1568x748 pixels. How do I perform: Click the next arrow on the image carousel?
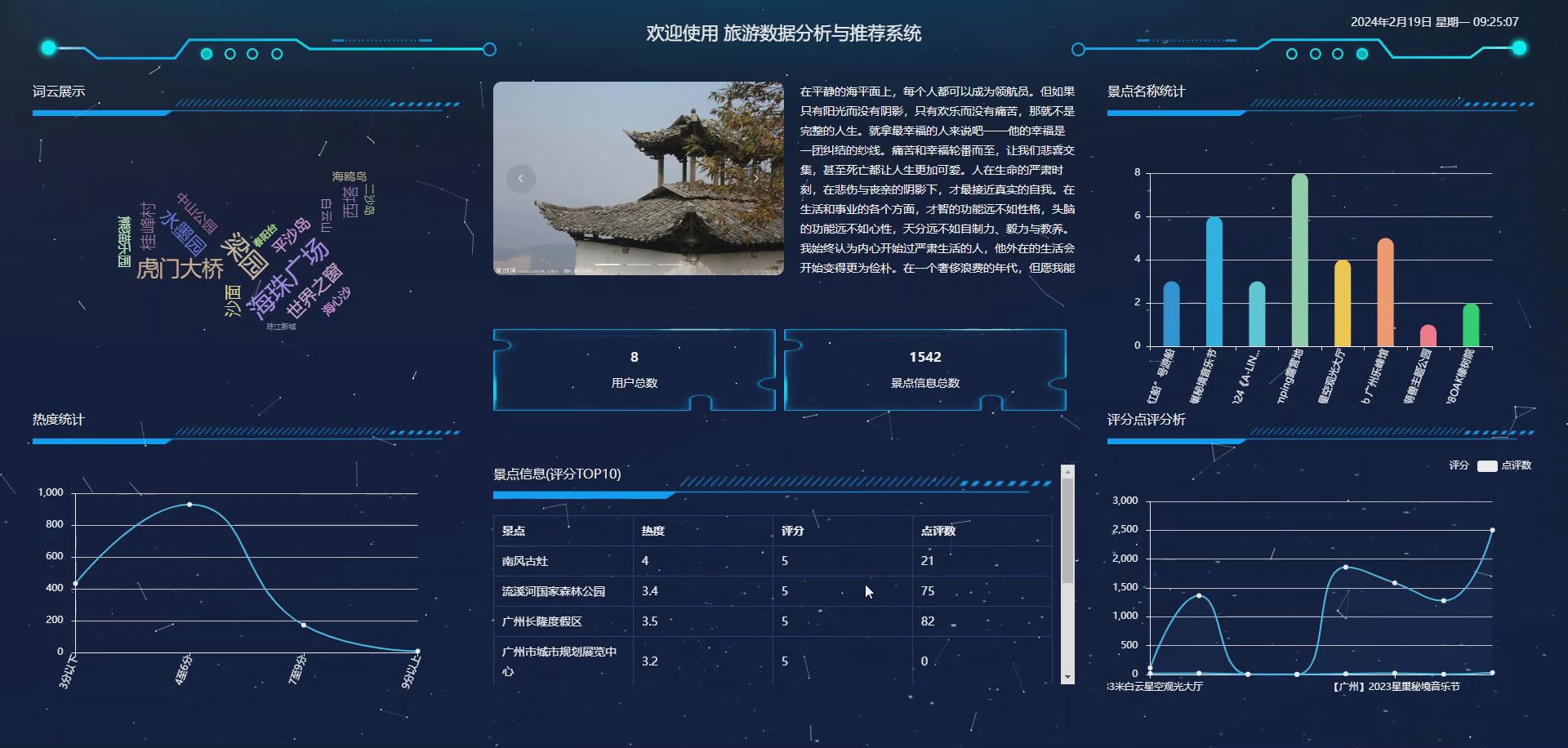tap(756, 179)
